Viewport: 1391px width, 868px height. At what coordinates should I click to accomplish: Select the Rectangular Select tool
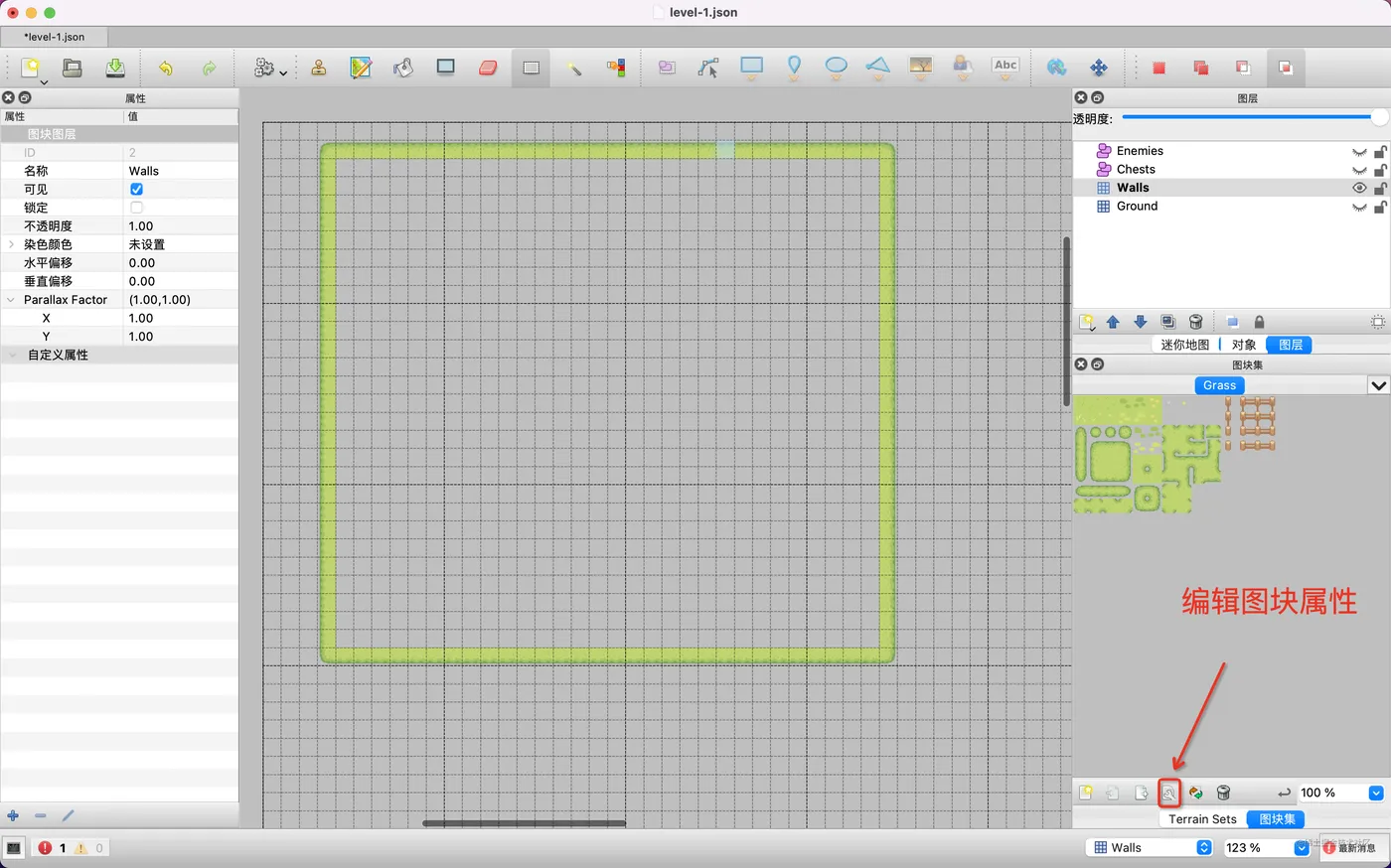point(532,68)
